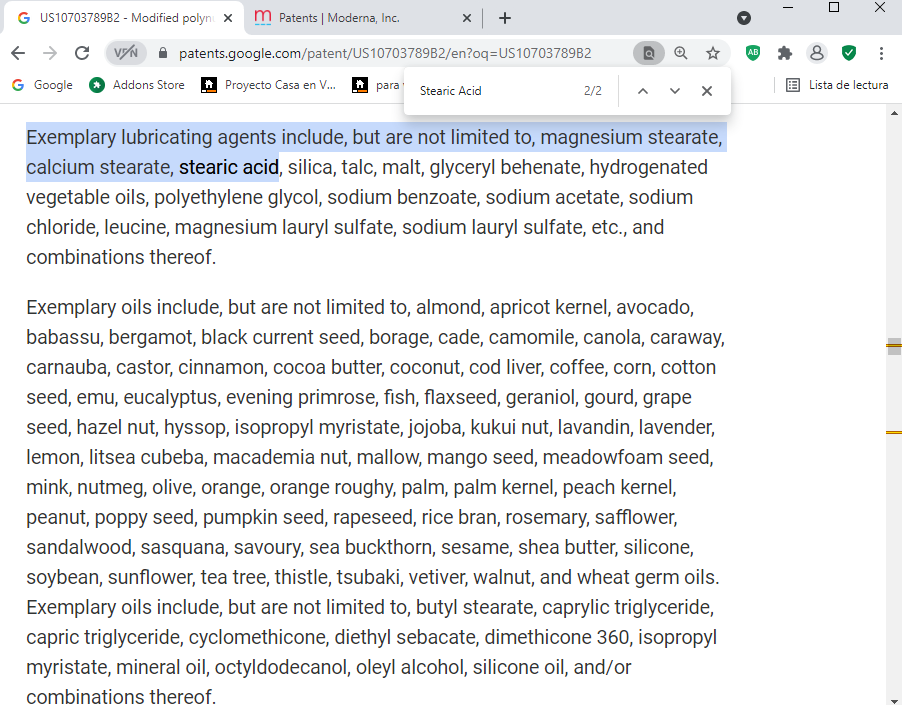The image size is (902, 705).
Task: Click the browser back arrow
Action: (18, 53)
